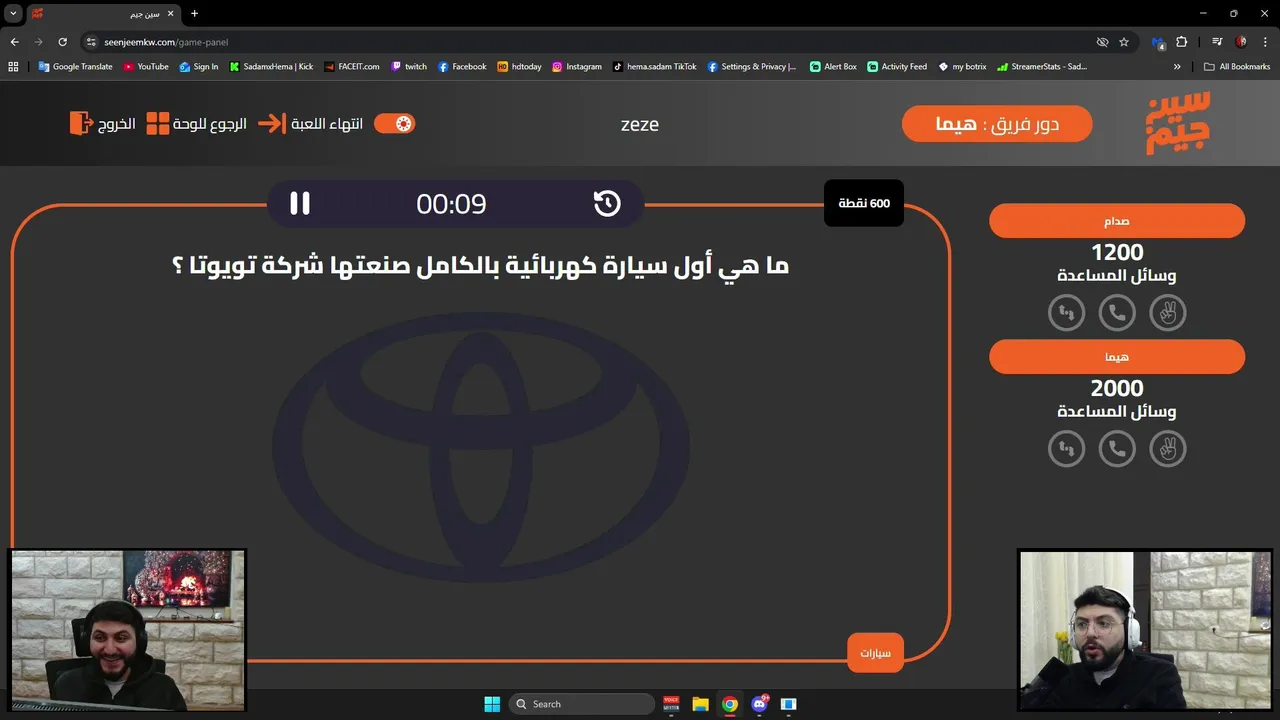
Task: Open the Activity Feed bookmark
Action: [897, 67]
